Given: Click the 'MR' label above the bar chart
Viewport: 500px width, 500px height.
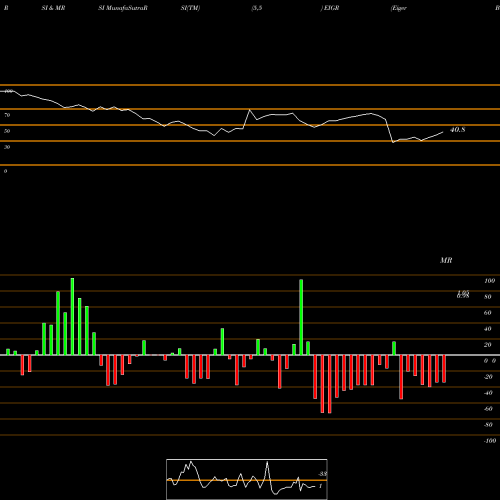Looking at the screenshot, I should click(446, 260).
